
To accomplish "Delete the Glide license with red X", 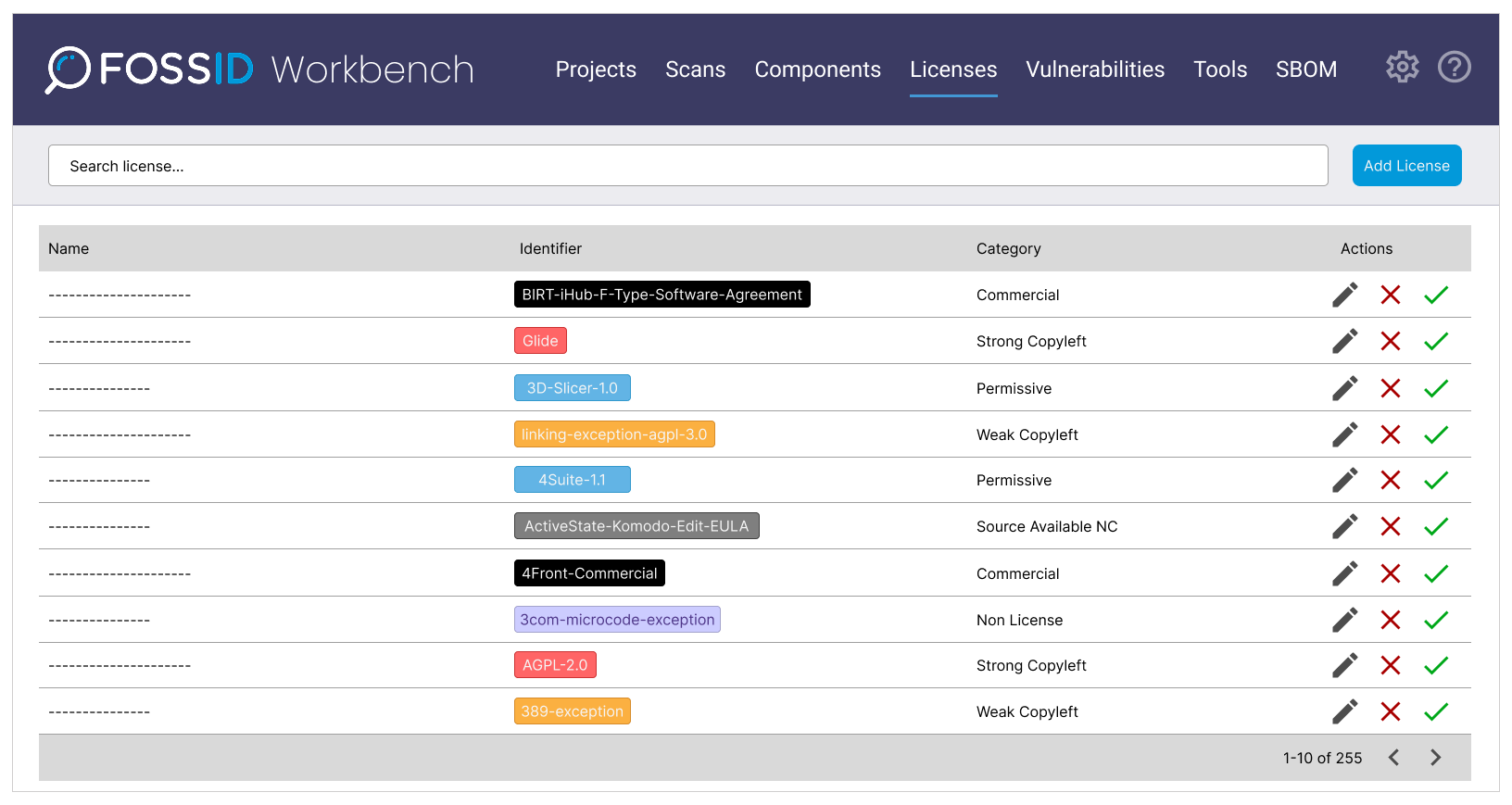I will click(x=1391, y=341).
